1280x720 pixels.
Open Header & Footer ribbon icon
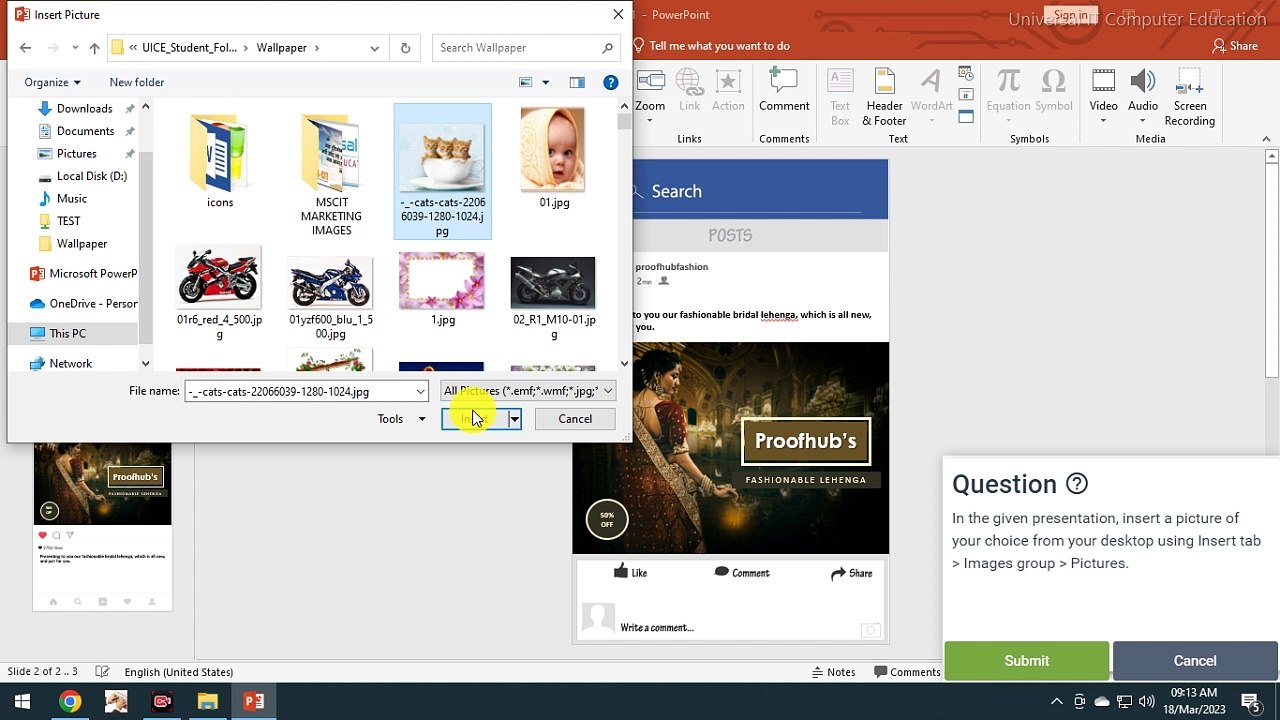(884, 98)
